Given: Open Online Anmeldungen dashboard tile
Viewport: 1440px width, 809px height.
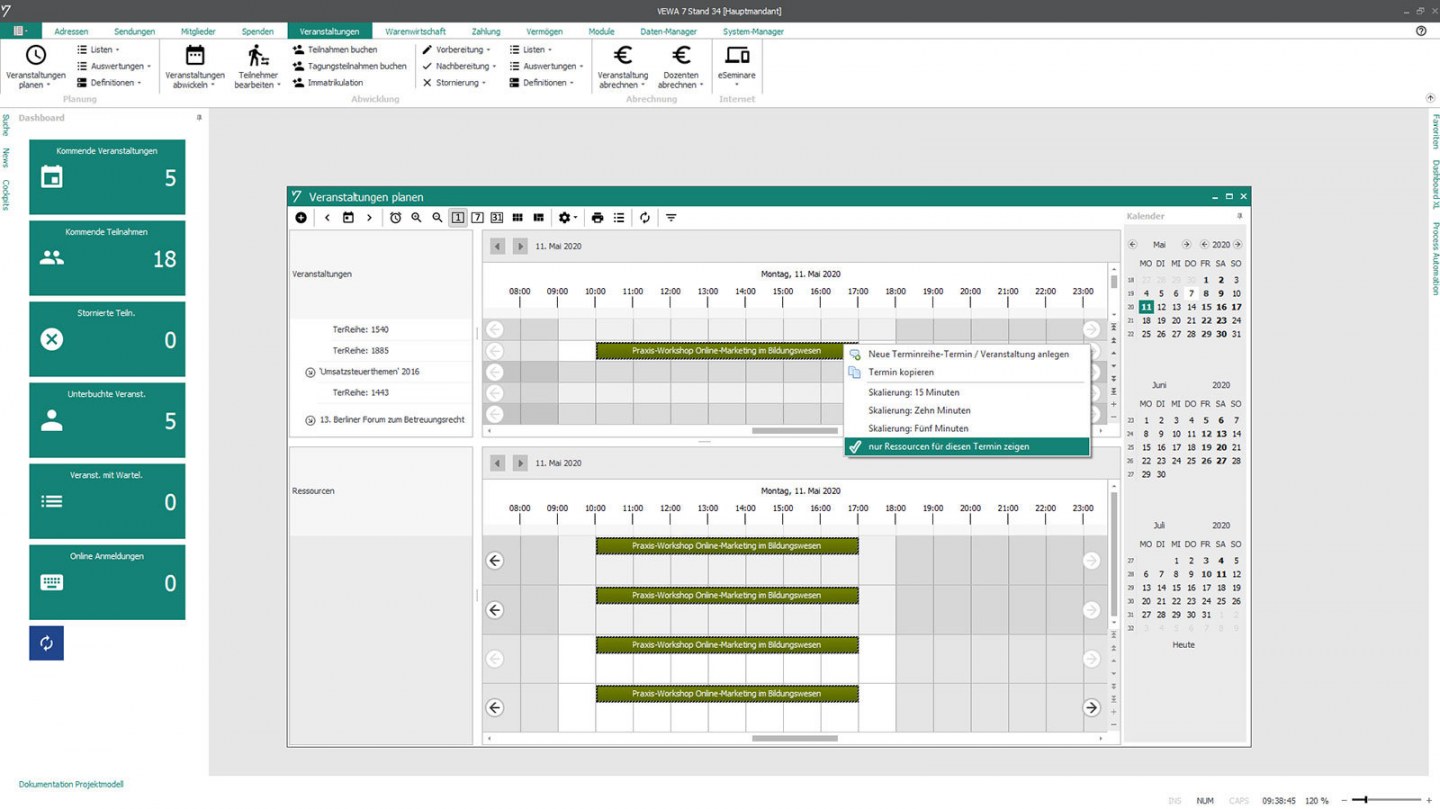Looking at the screenshot, I should coord(107,582).
